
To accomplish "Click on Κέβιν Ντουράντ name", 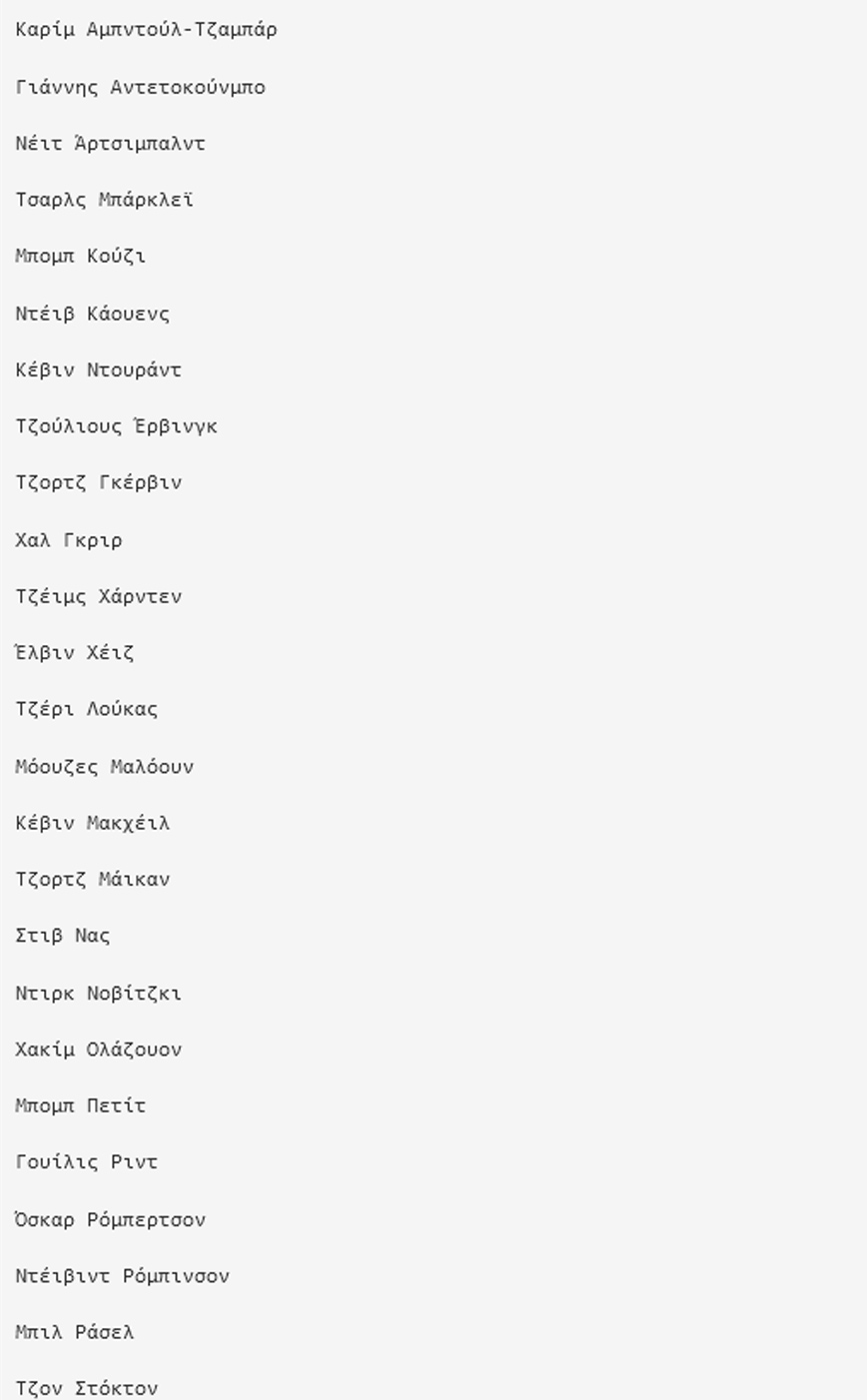I will 98,370.
